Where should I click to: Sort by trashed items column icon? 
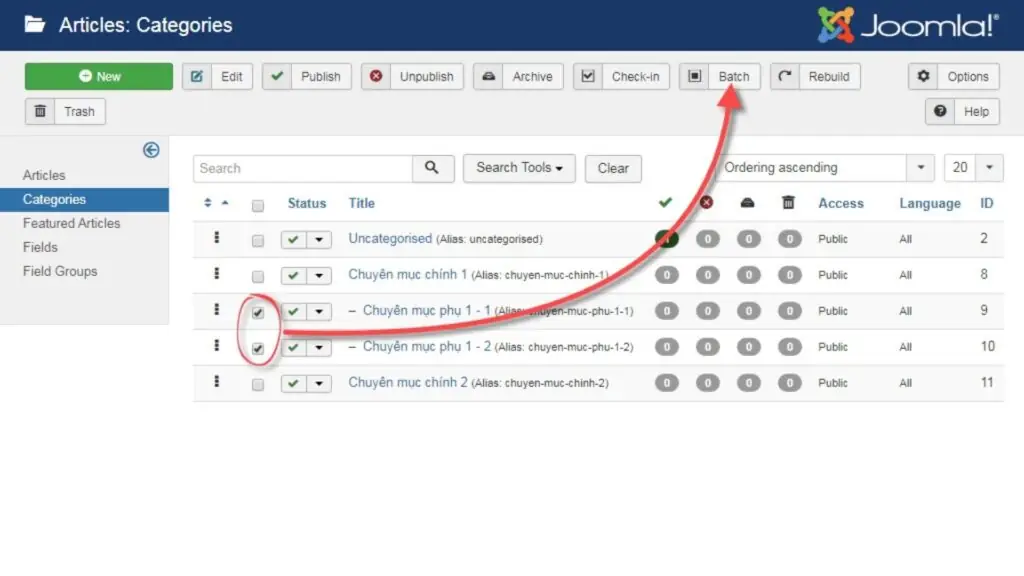coord(789,202)
